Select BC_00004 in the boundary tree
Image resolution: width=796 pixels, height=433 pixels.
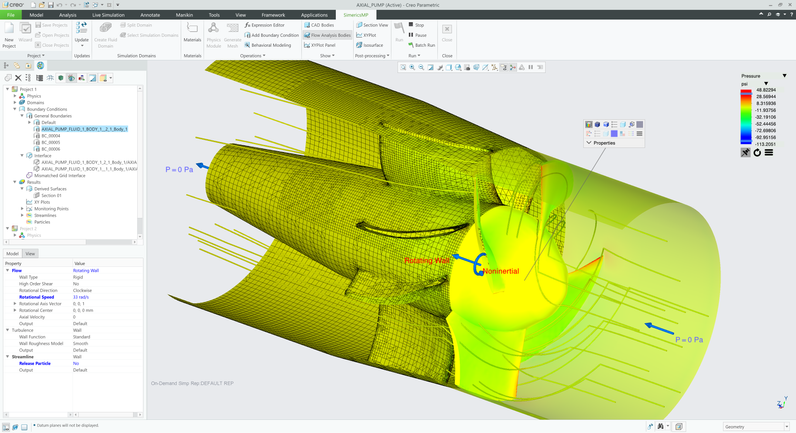coord(50,136)
